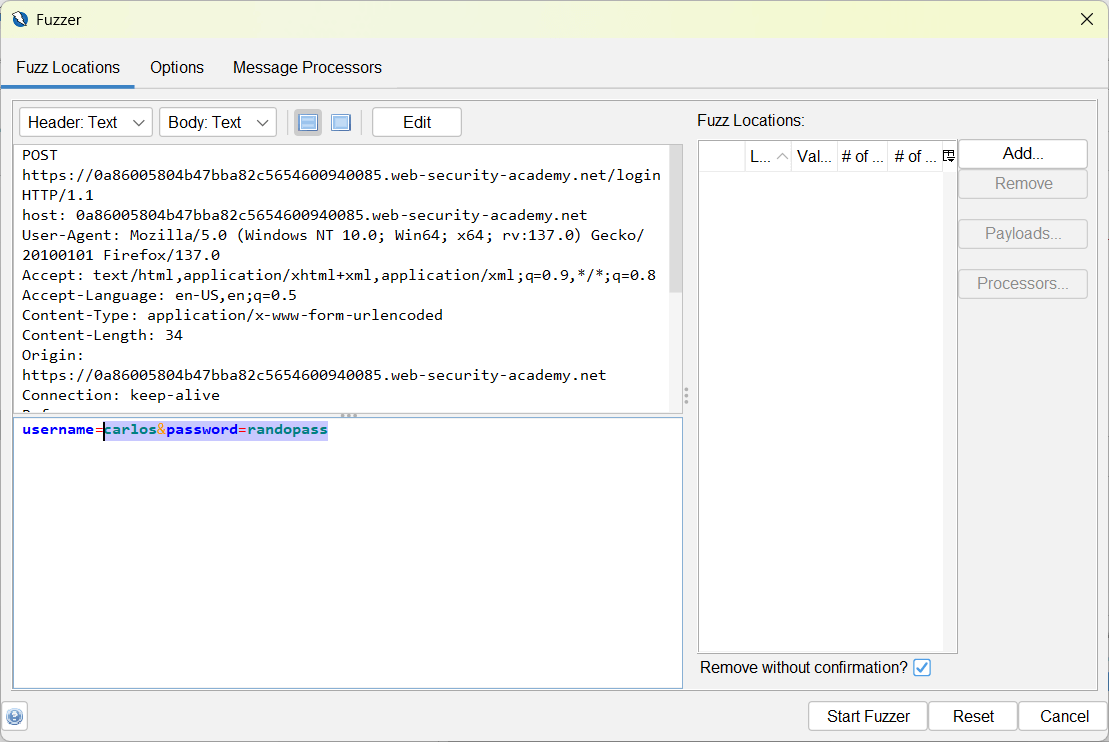Open the Body: Text dropdown

[217, 122]
